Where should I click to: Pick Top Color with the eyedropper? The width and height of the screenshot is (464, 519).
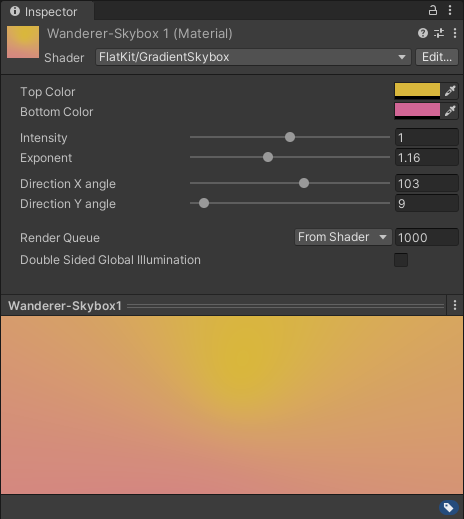tap(450, 91)
